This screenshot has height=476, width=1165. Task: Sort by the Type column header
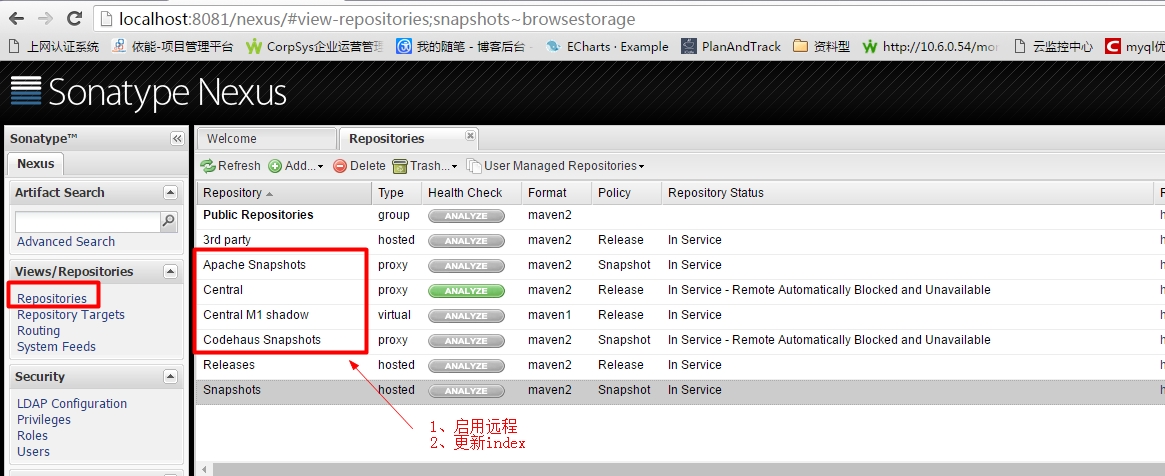(x=397, y=193)
